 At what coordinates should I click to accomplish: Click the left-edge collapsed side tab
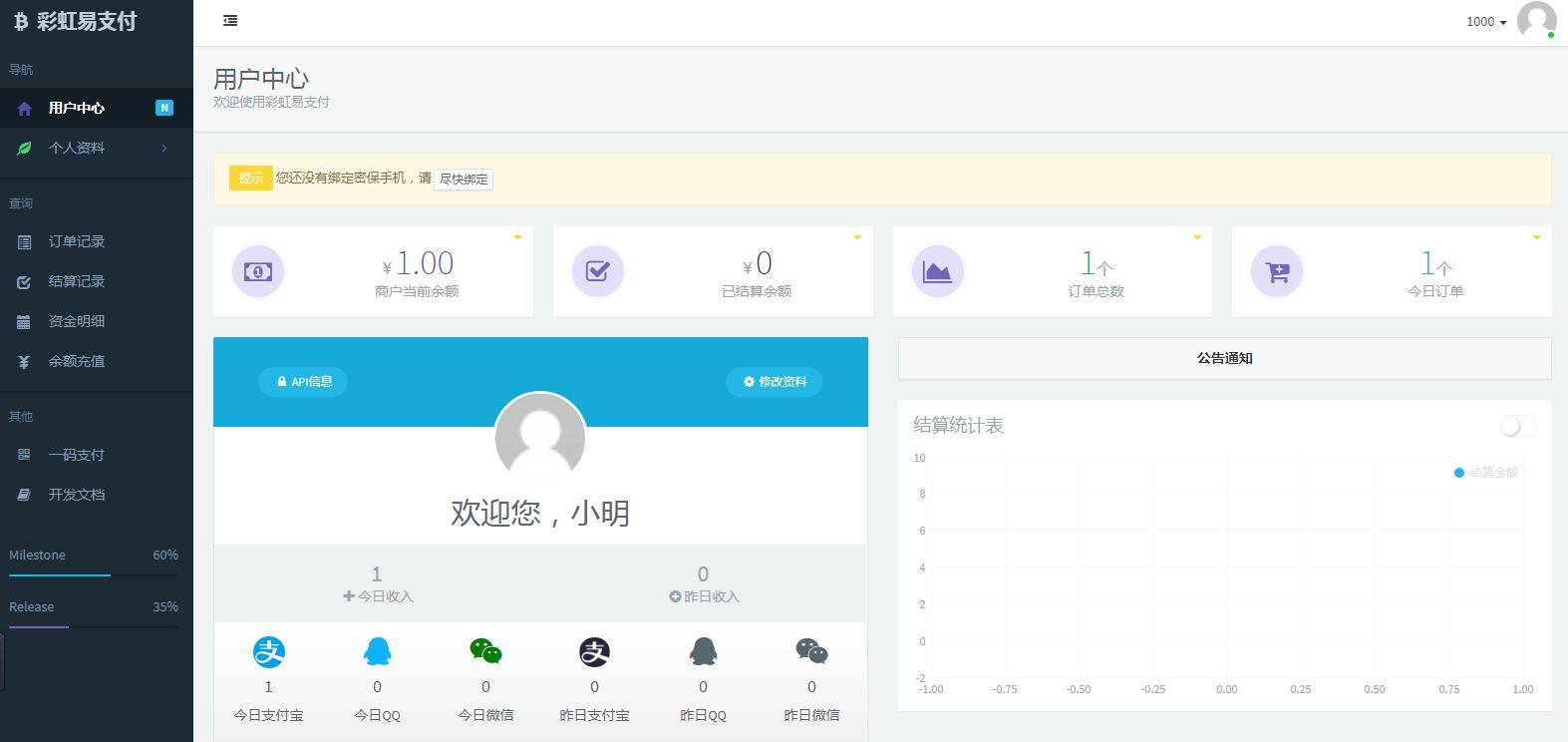3,660
